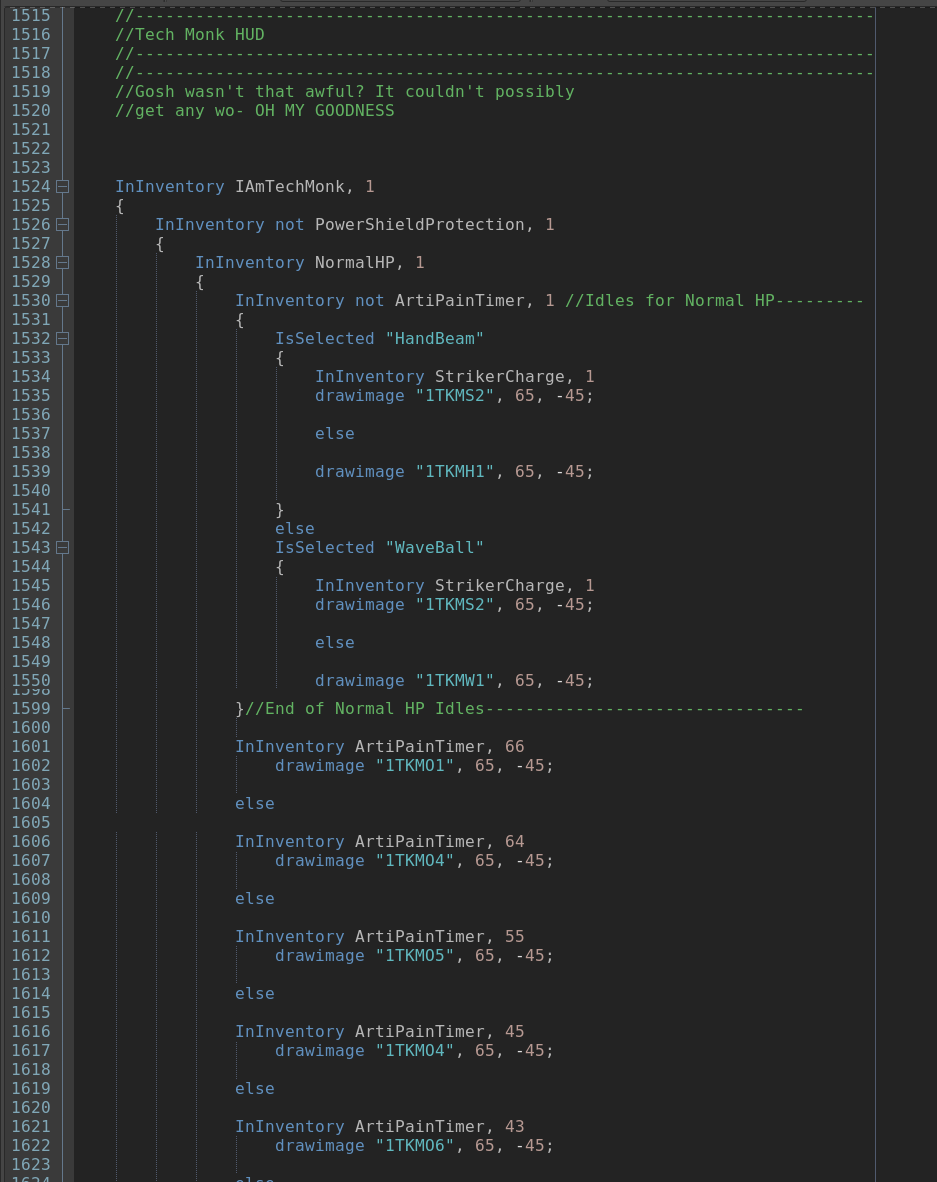Click the else keyword on line 1542
This screenshot has height=1182, width=937.
pyautogui.click(x=295, y=528)
